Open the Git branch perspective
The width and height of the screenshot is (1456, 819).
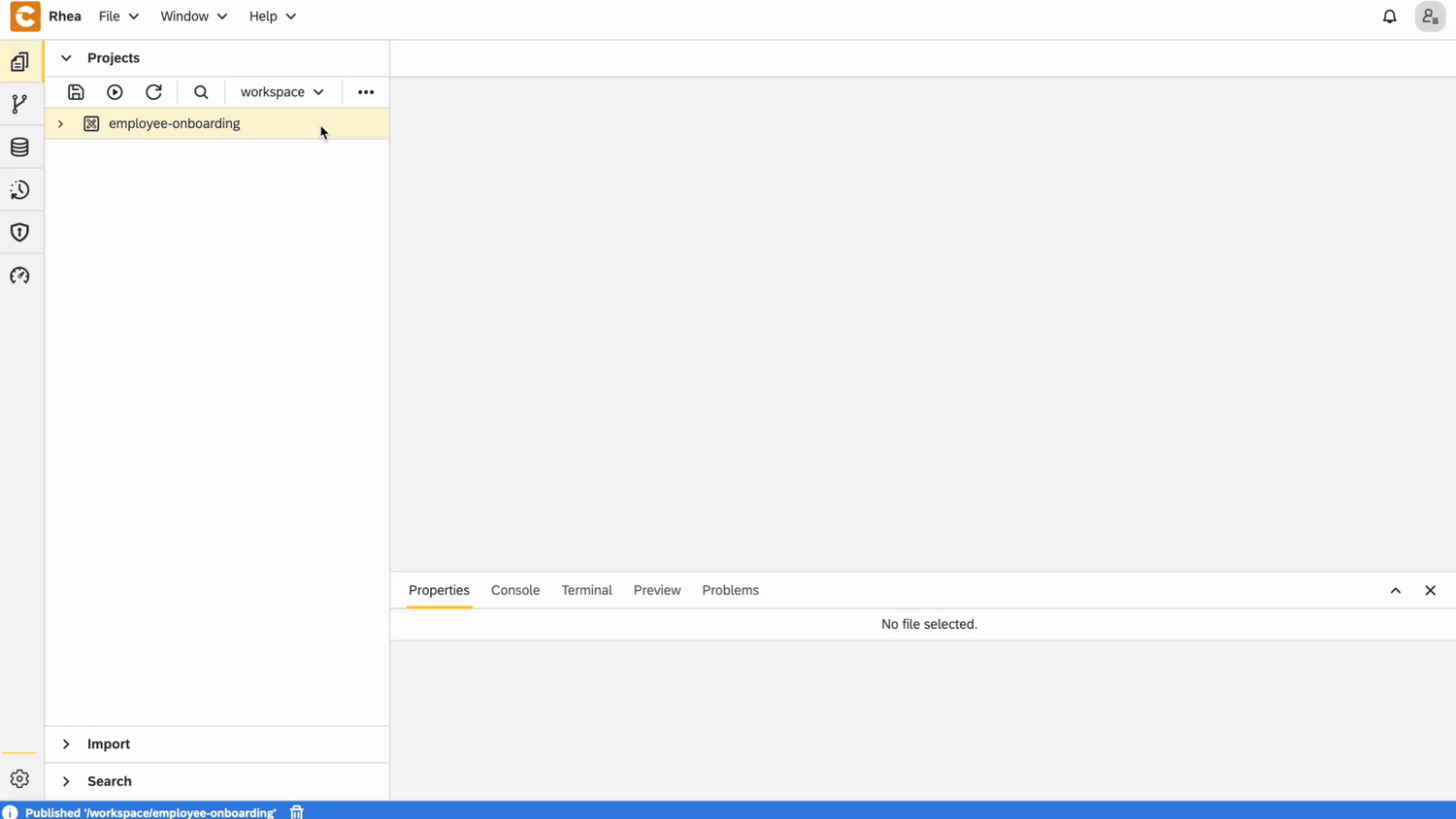point(19,105)
